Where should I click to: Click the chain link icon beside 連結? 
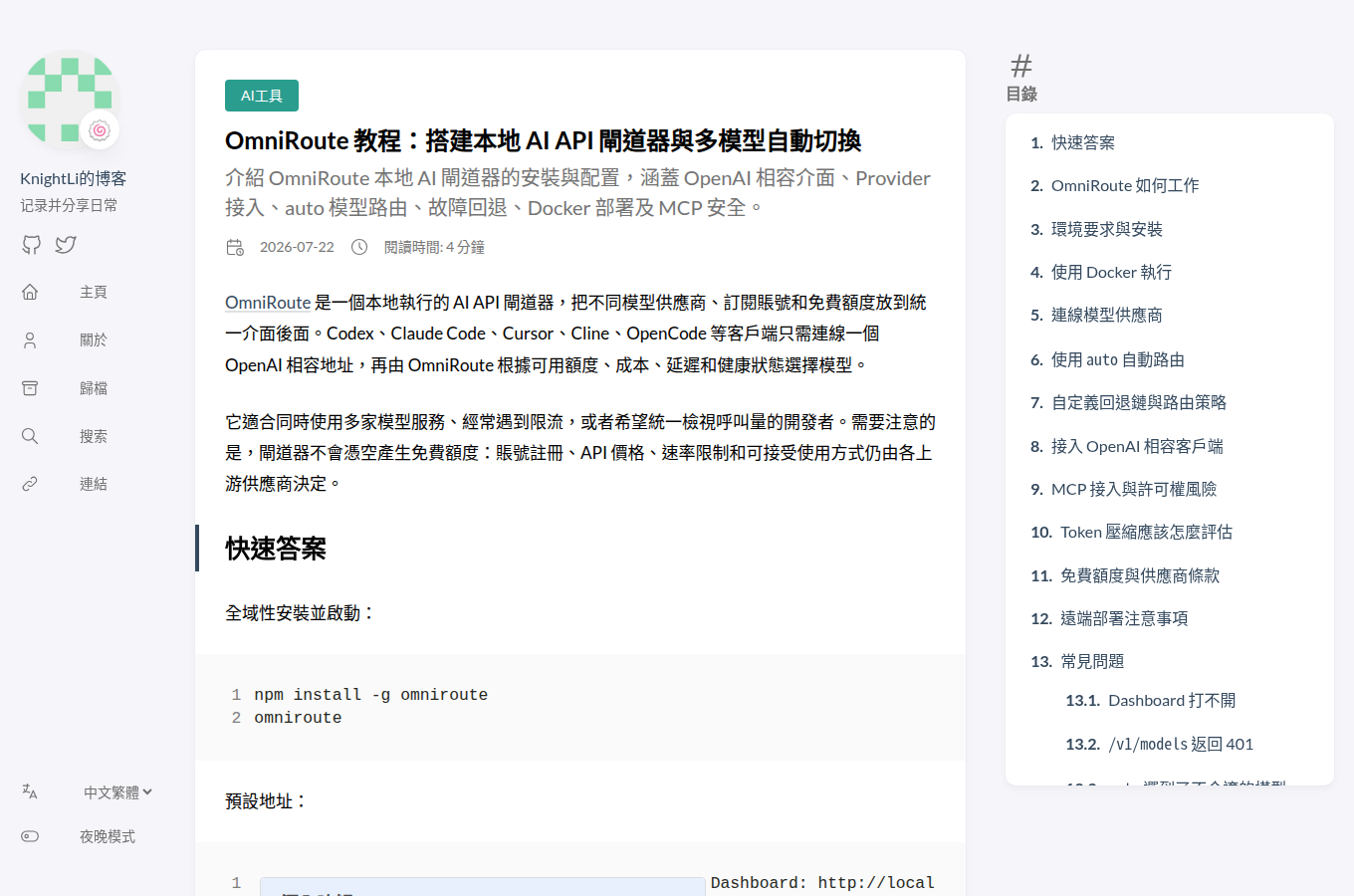(x=30, y=484)
